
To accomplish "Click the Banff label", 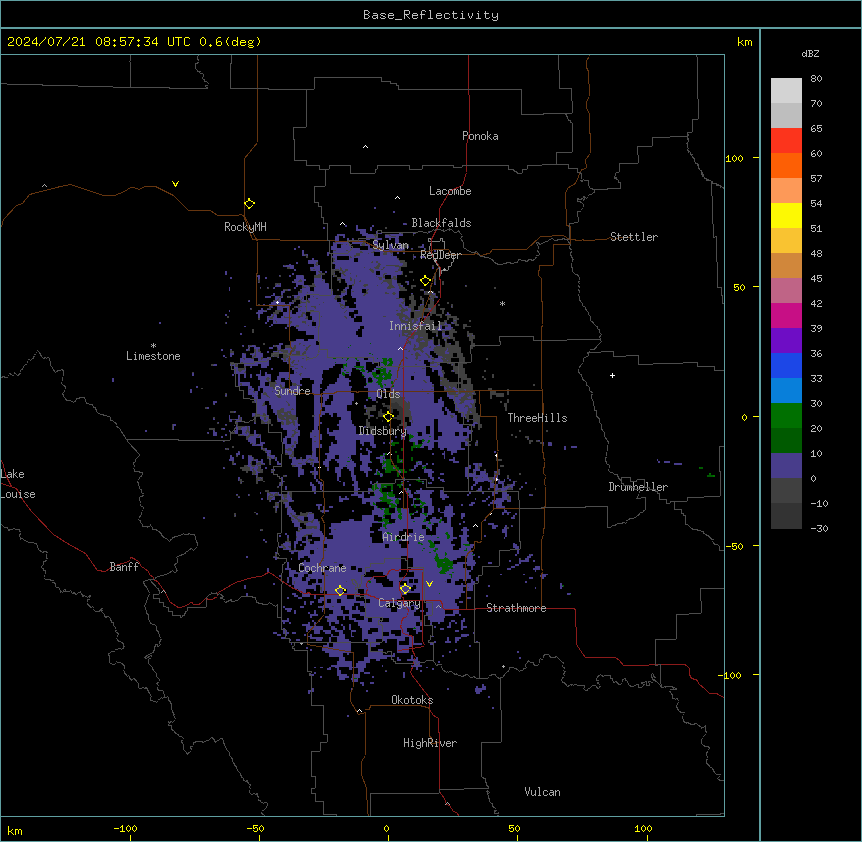I will (x=124, y=567).
